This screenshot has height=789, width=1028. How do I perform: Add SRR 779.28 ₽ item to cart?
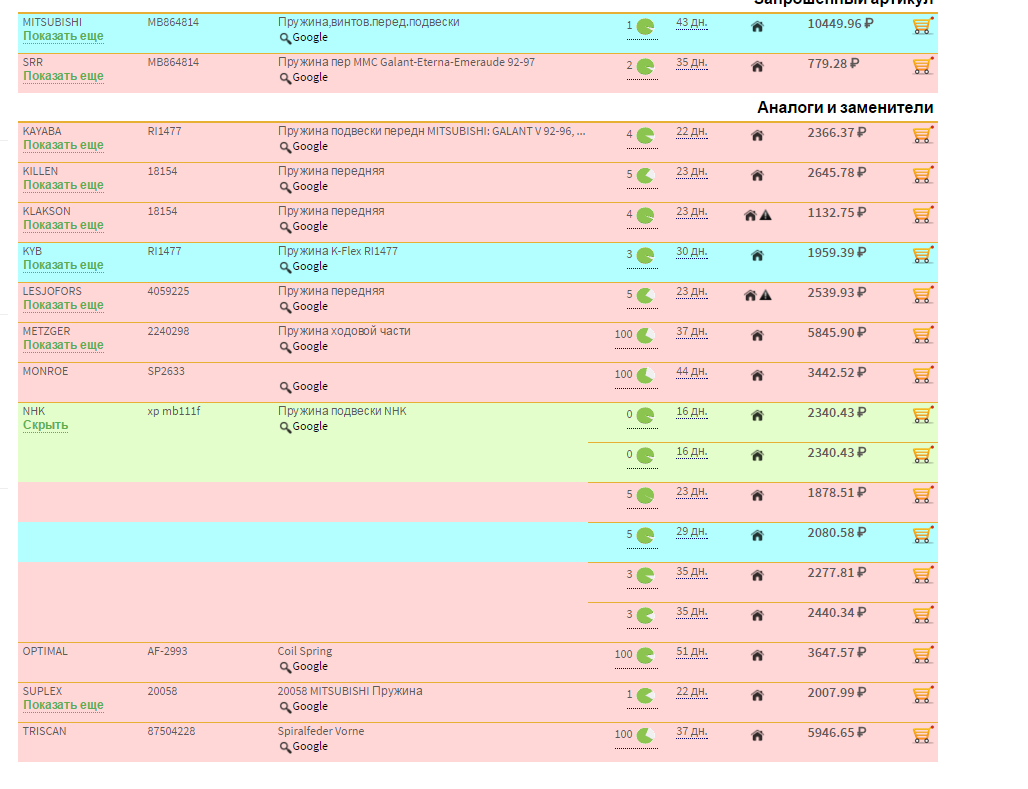coord(922,66)
